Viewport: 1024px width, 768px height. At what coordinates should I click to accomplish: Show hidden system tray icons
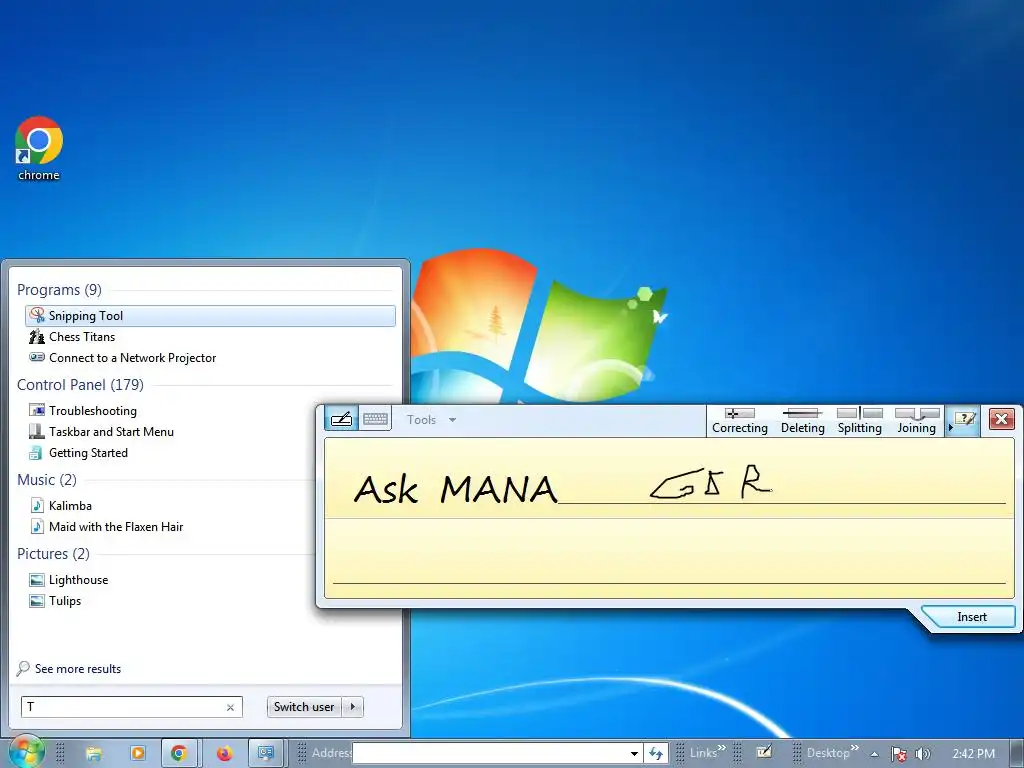pos(874,754)
